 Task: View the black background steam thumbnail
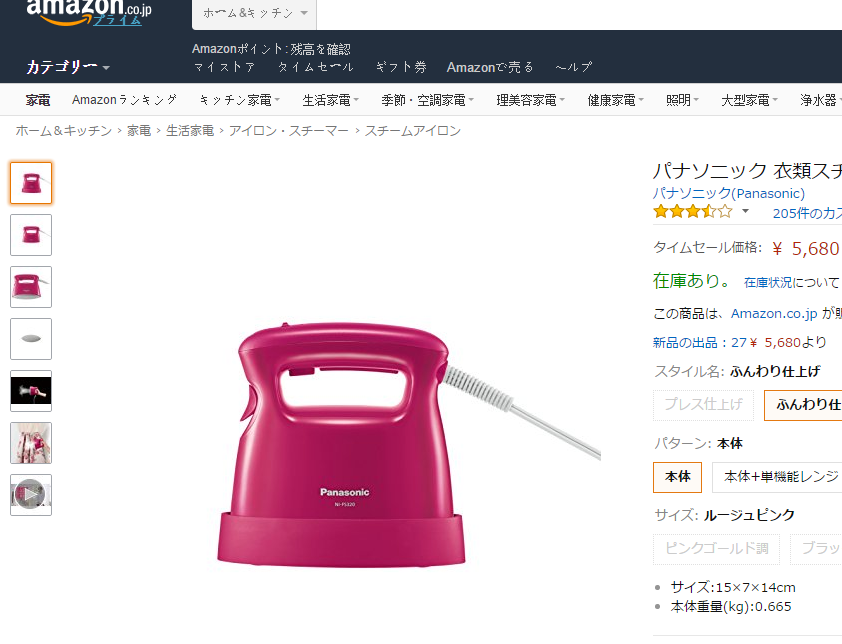tap(31, 391)
